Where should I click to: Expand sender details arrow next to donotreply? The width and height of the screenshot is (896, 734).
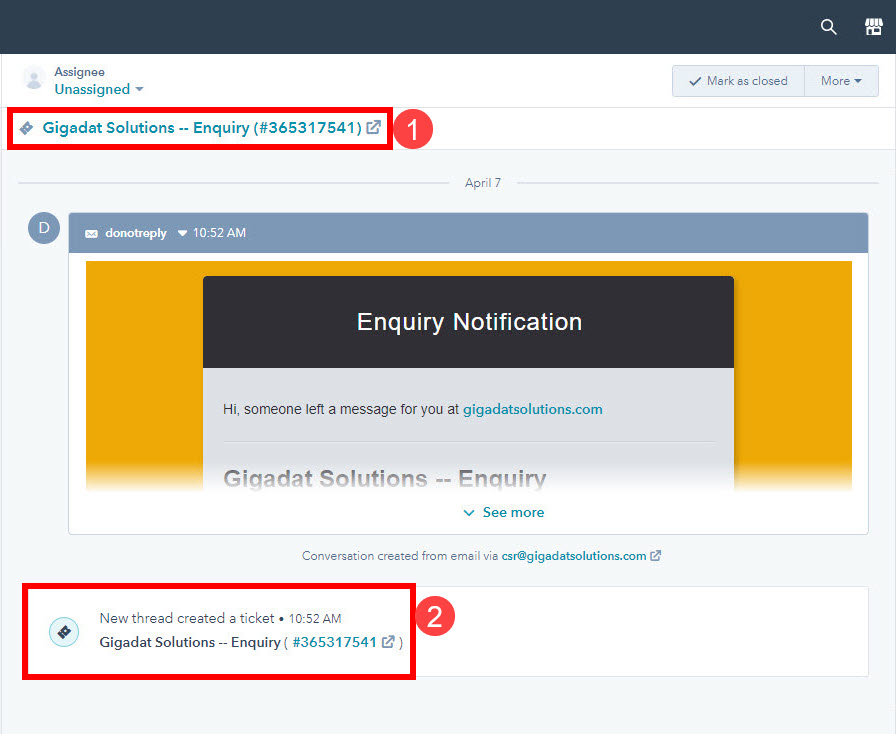pos(182,233)
